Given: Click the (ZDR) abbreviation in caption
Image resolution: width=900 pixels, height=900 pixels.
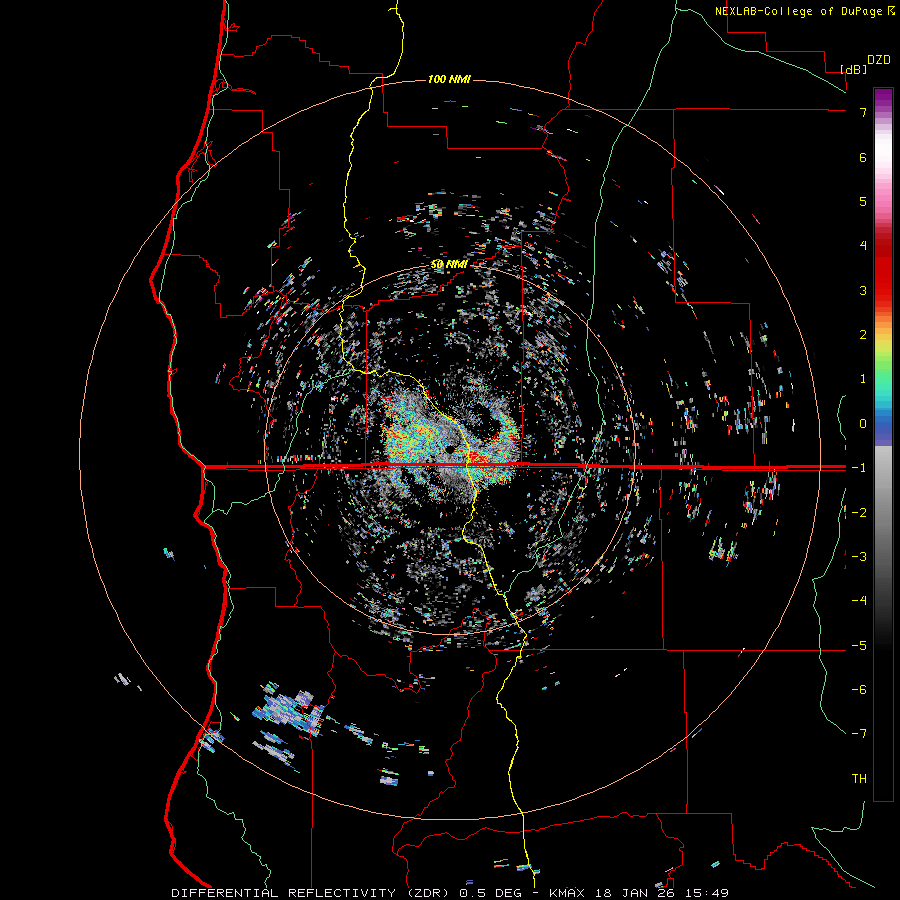Looking at the screenshot, I should (428, 893).
